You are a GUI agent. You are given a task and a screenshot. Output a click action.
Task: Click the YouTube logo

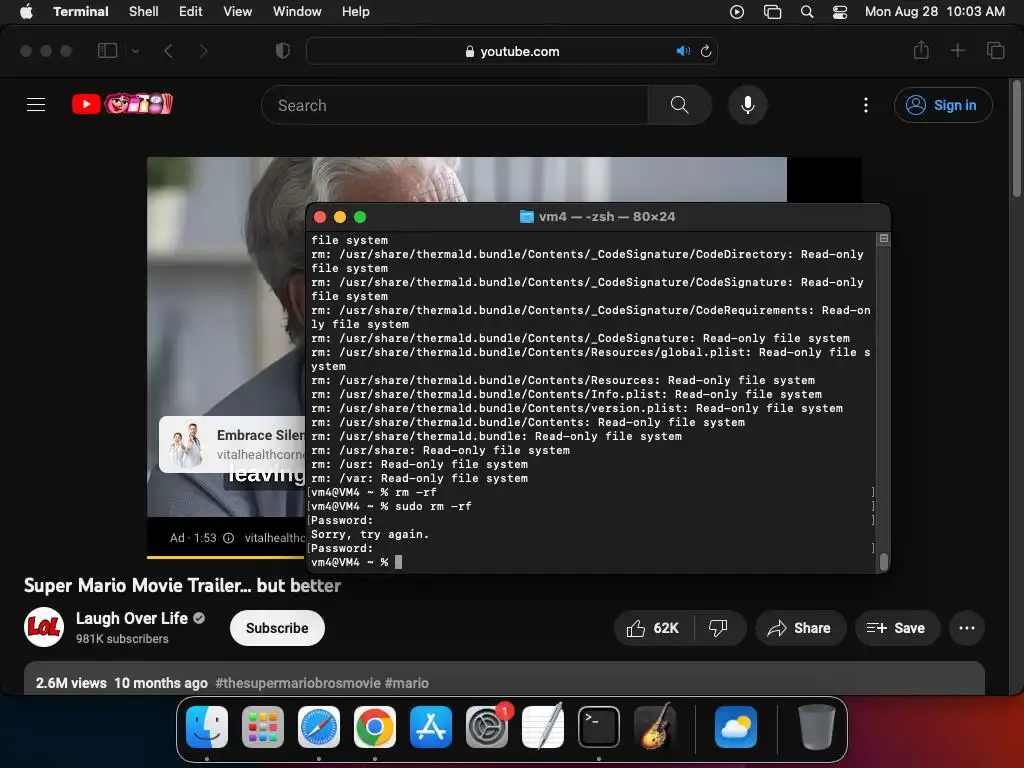click(122, 104)
